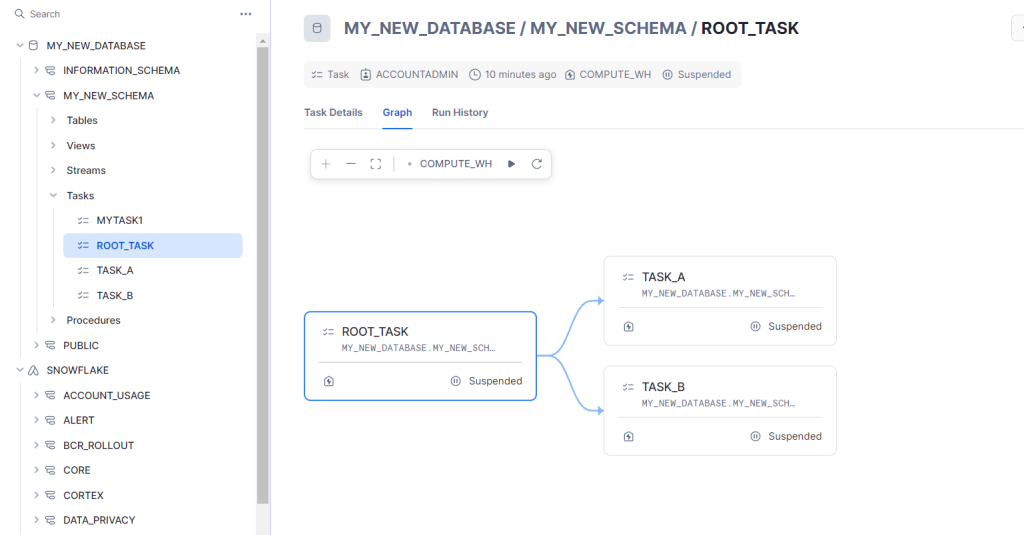The width and height of the screenshot is (1024, 535).
Task: Switch to the Task Details tab
Action: click(x=333, y=112)
